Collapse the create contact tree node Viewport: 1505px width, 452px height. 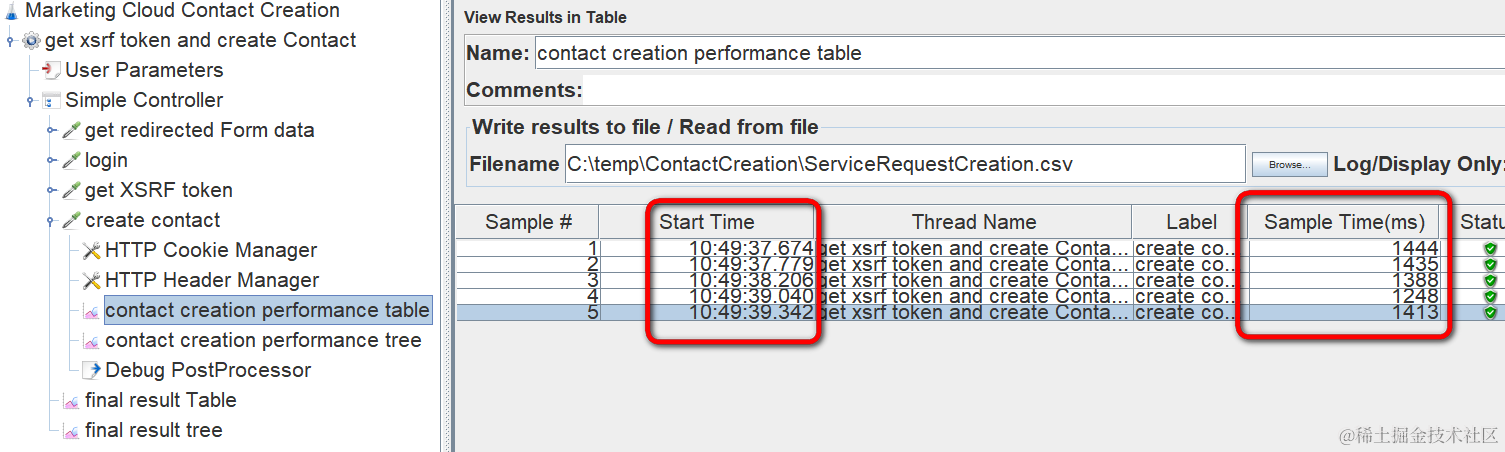coord(51,220)
